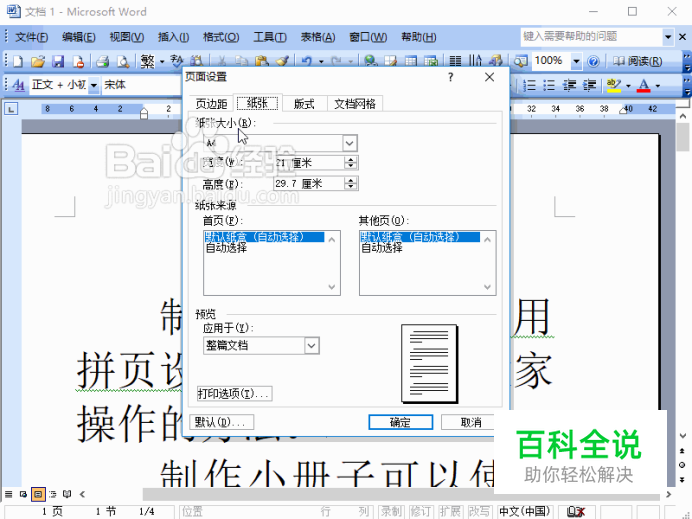Viewport: 692px width, 519px height.
Task: Click the dialog help question mark button
Action: click(450, 77)
